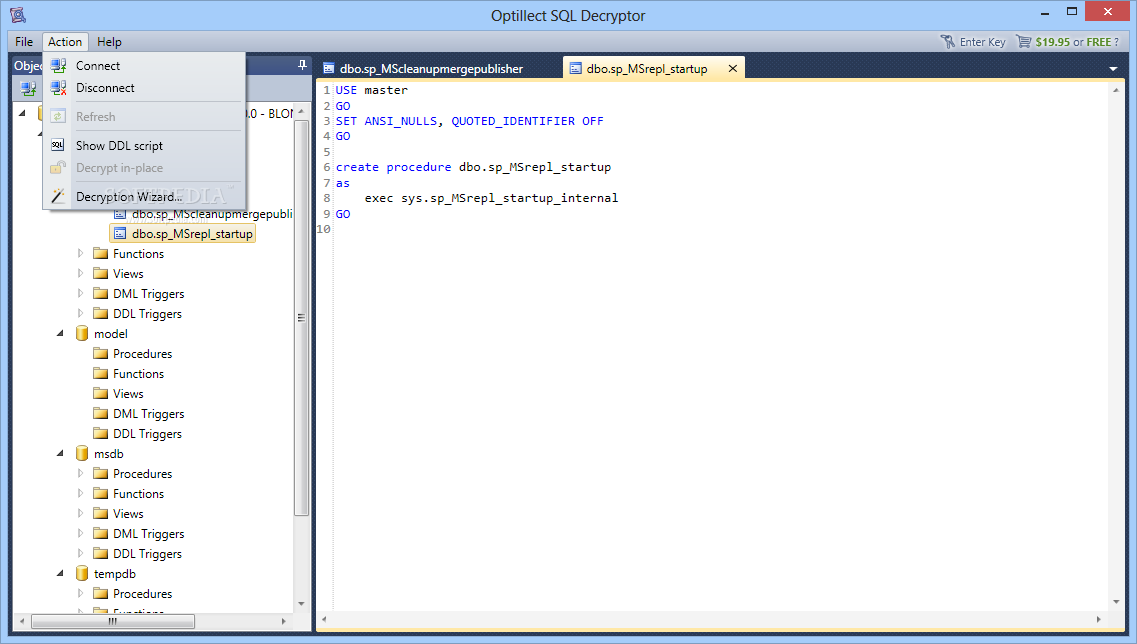Click the Enter Key link
Image resolution: width=1137 pixels, height=644 pixels.
coord(983,42)
